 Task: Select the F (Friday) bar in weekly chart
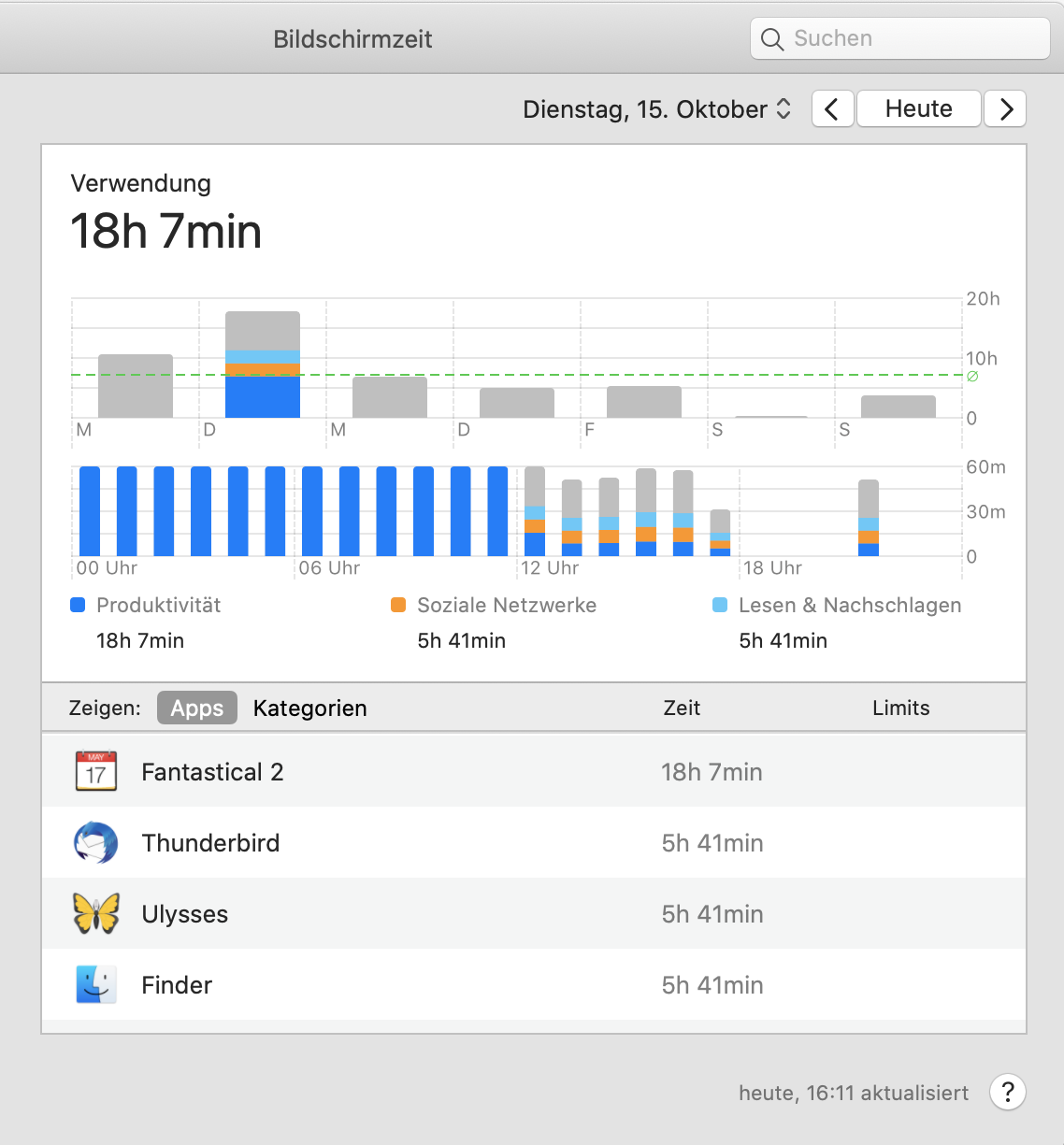[644, 402]
